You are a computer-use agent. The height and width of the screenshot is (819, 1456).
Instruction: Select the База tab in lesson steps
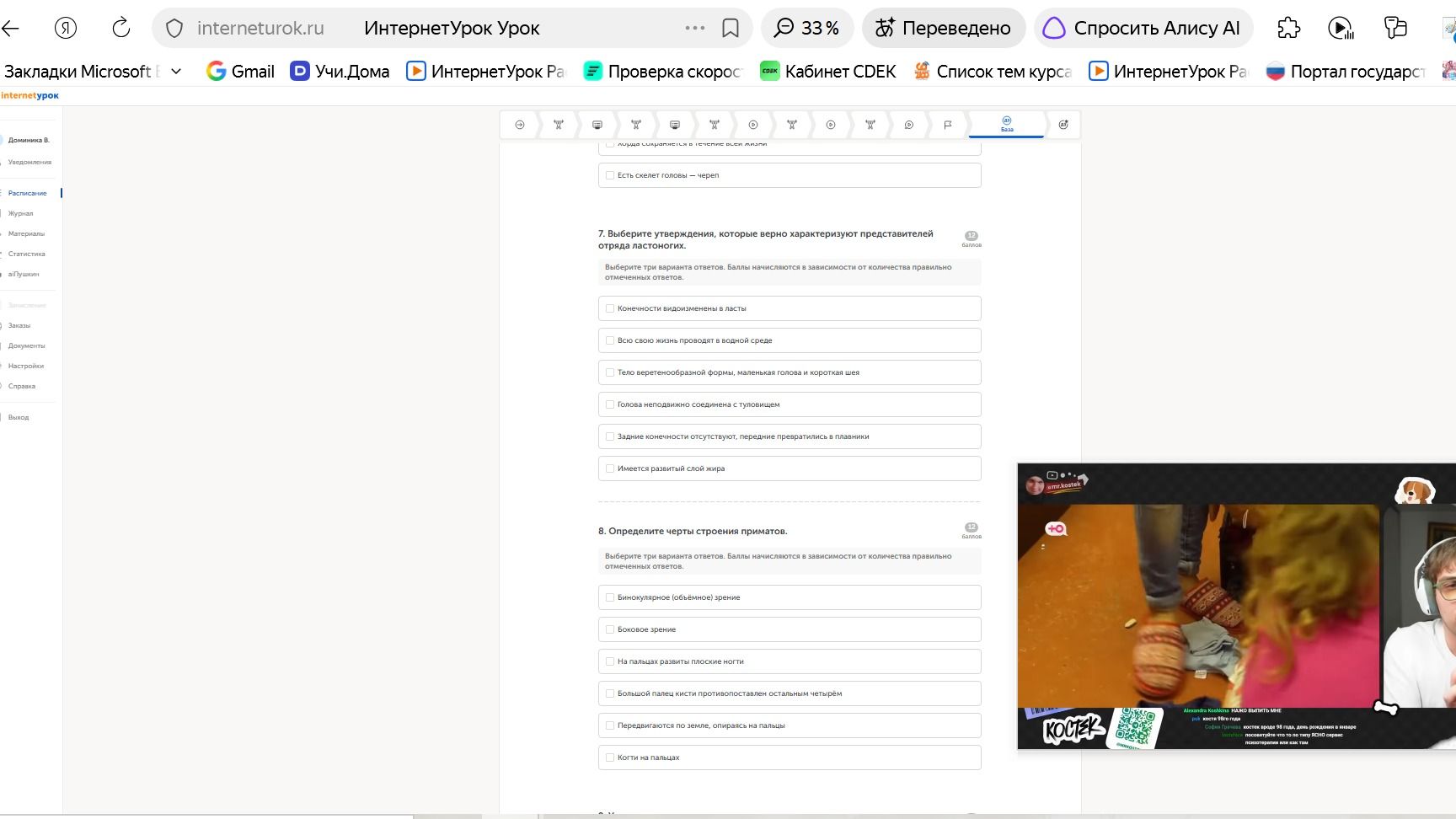(1007, 125)
